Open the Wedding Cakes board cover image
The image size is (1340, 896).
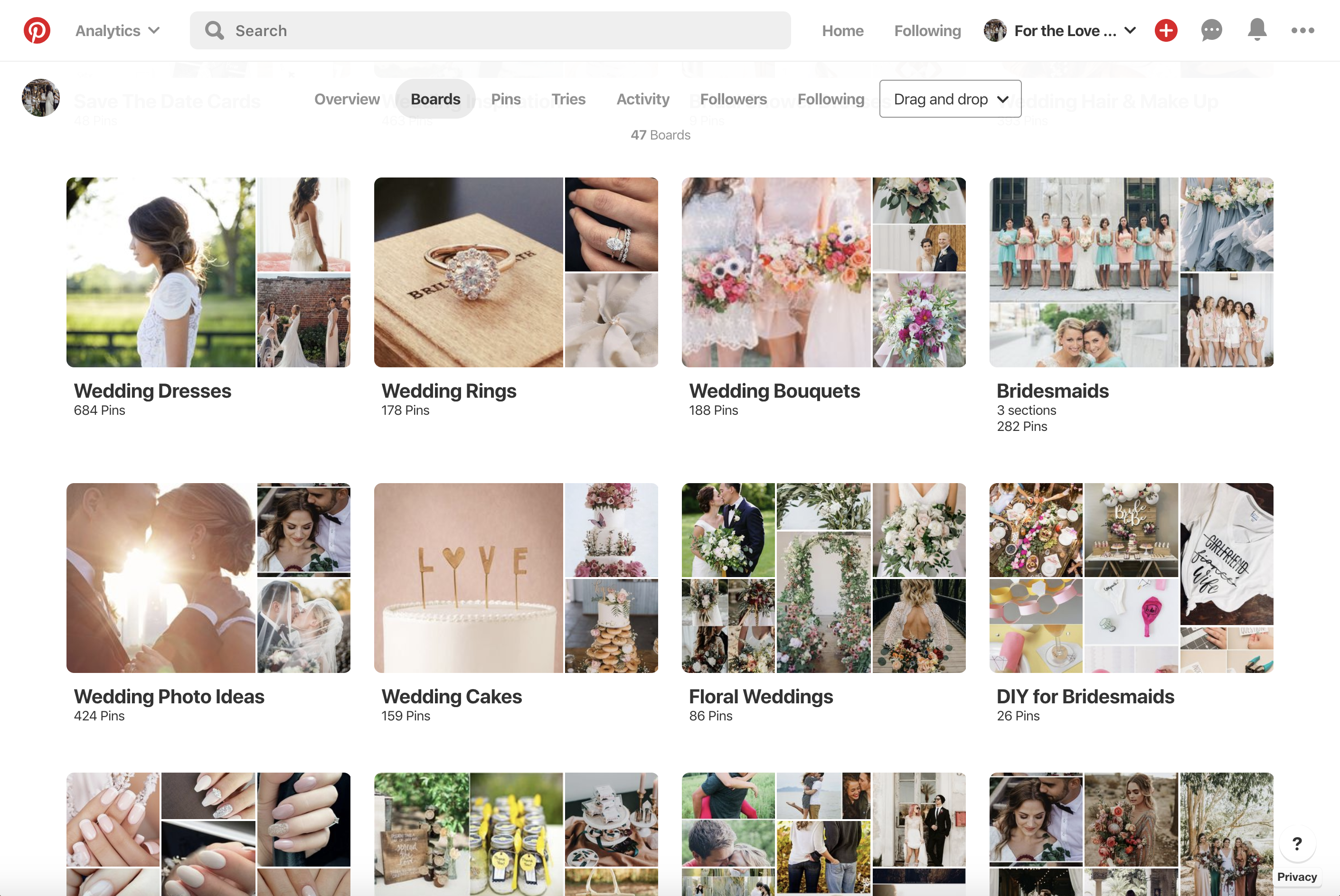516,578
